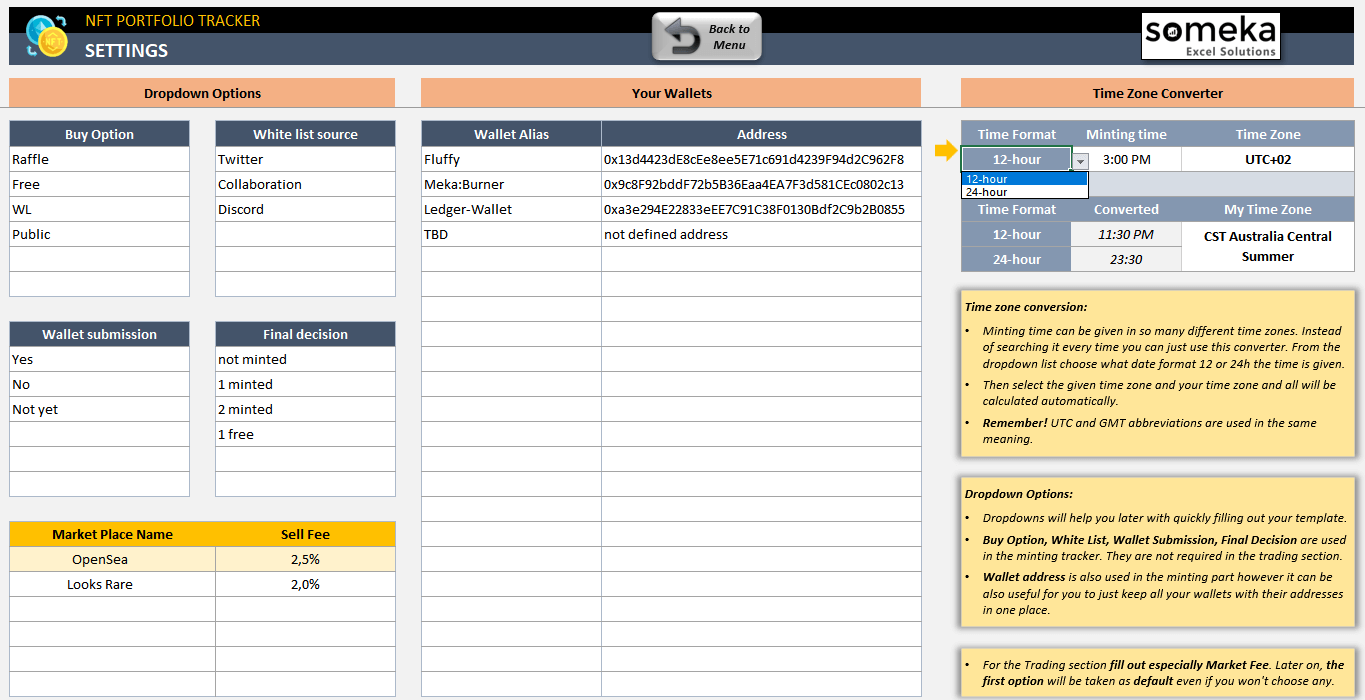Click the NFT coin logo icon
This screenshot has height=700, width=1365.
(46, 37)
